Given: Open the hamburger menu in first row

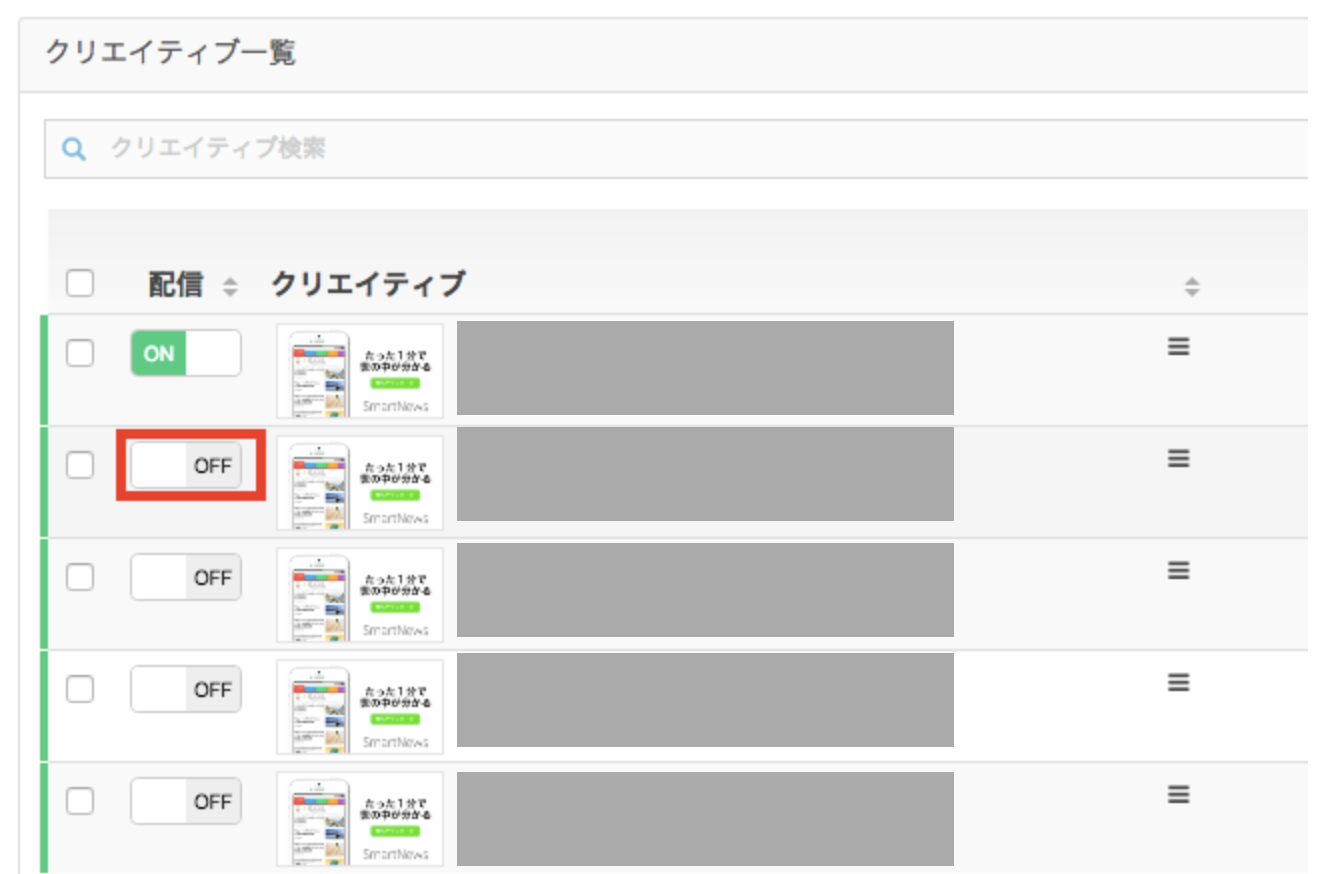Looking at the screenshot, I should [1179, 346].
